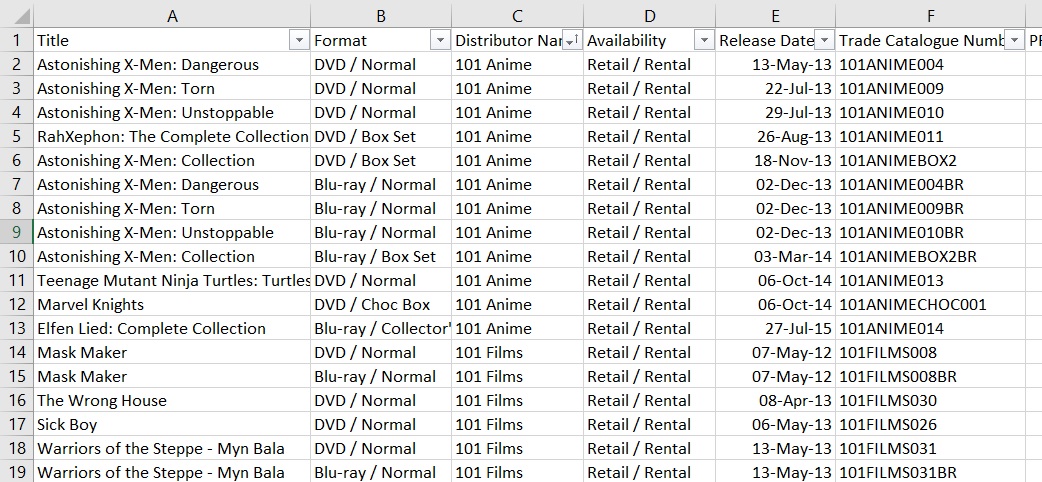Select column C header

pos(517,16)
